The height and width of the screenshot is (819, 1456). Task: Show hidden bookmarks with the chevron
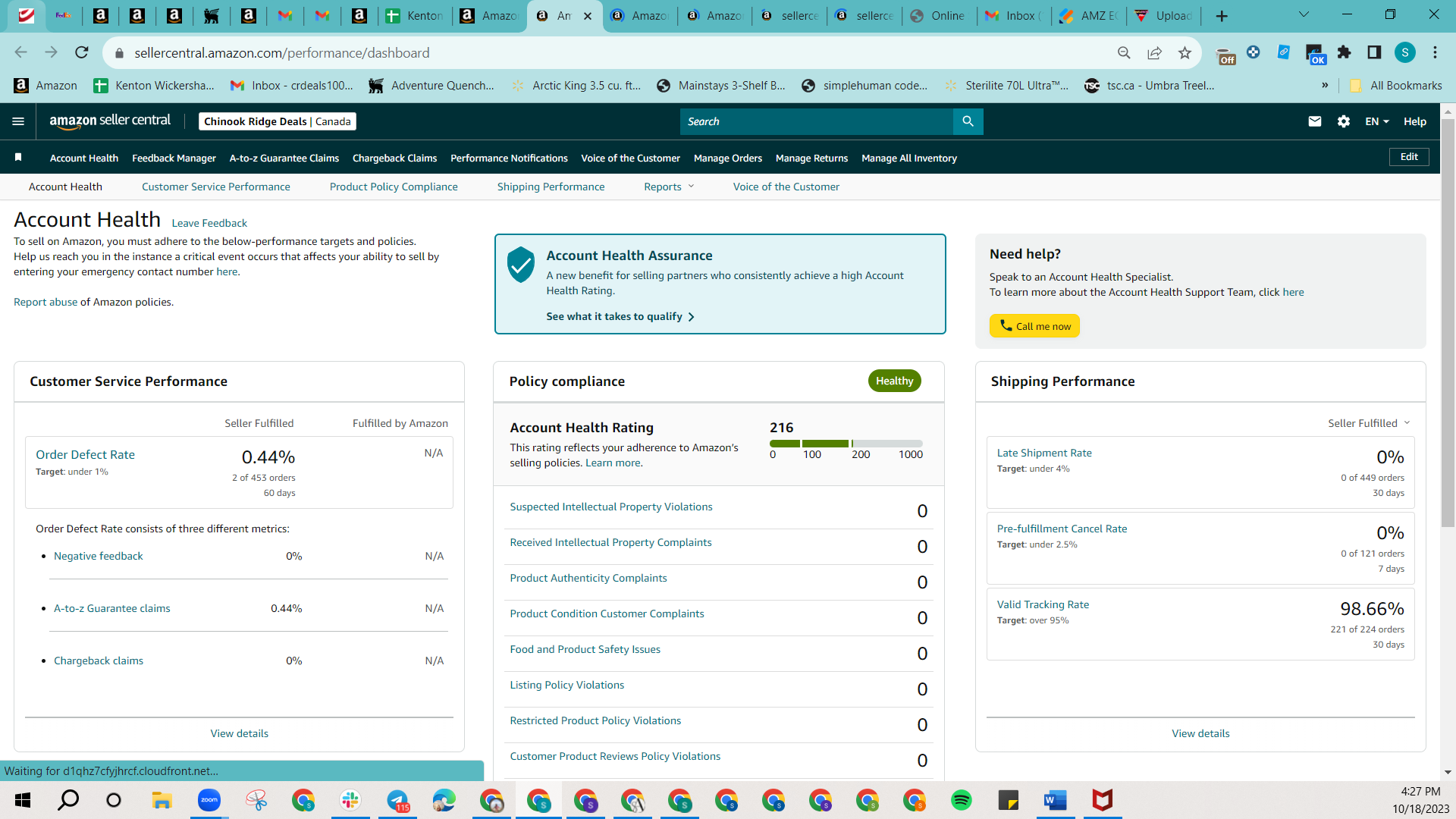1325,85
